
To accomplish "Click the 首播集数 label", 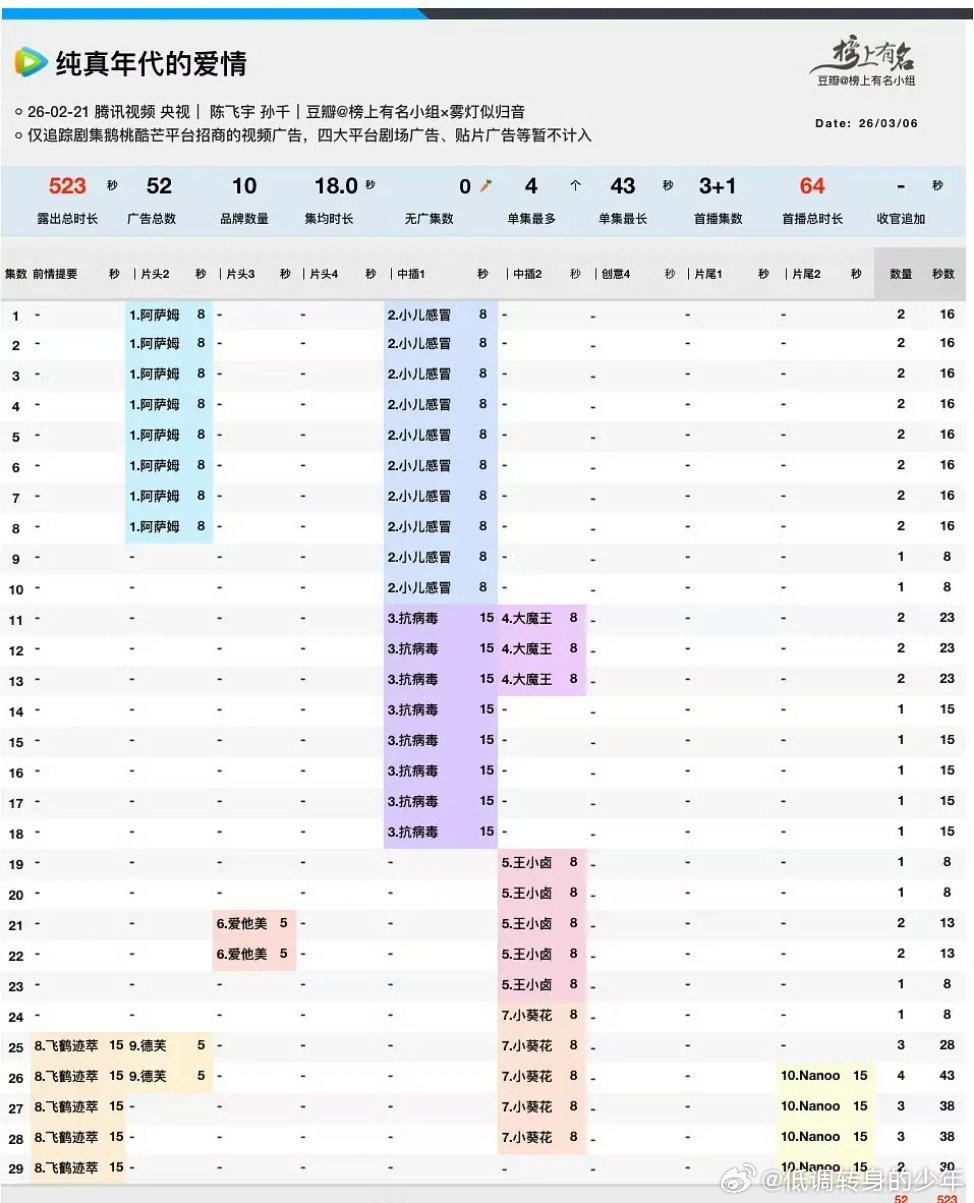I will click(719, 218).
